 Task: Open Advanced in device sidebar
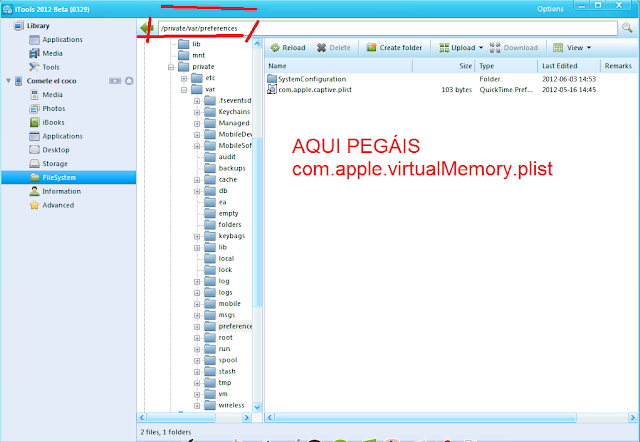[x=52, y=205]
